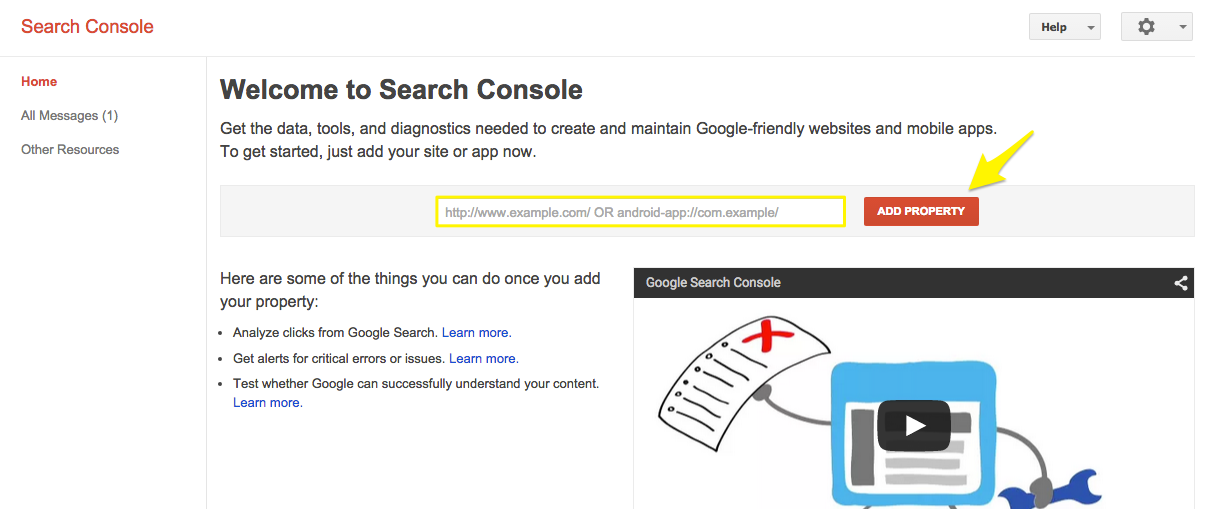The height and width of the screenshot is (509, 1214).
Task: Expand the arrow beside the Help button
Action: coord(1090,28)
